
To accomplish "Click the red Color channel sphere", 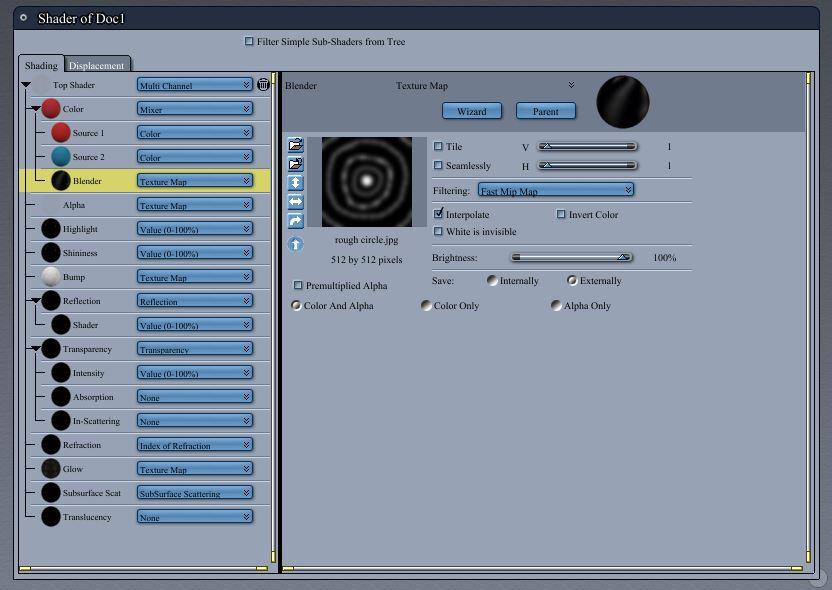I will click(x=51, y=109).
